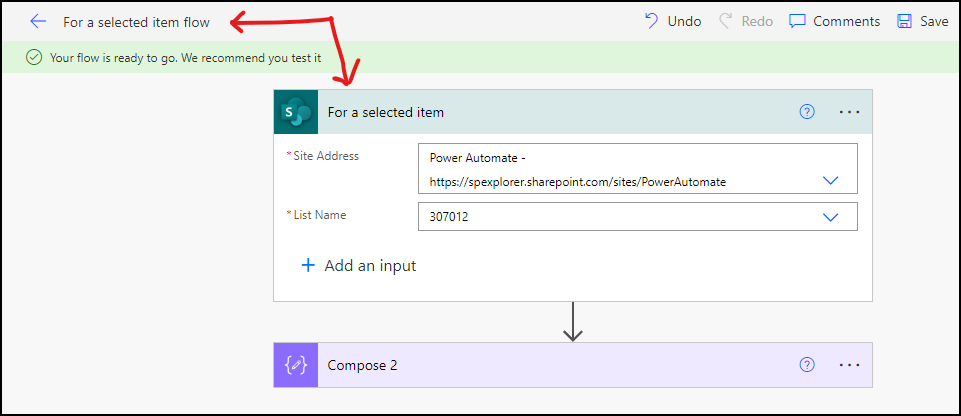Expand the Site Address dropdown
961x416 pixels.
[x=830, y=181]
